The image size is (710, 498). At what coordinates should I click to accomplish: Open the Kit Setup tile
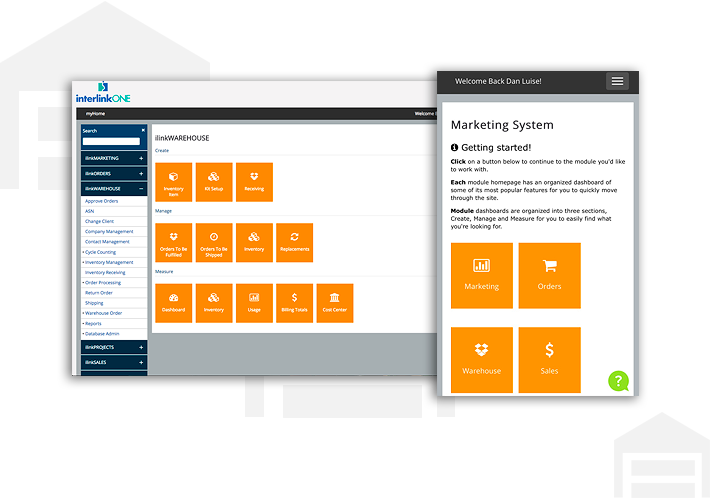214,182
